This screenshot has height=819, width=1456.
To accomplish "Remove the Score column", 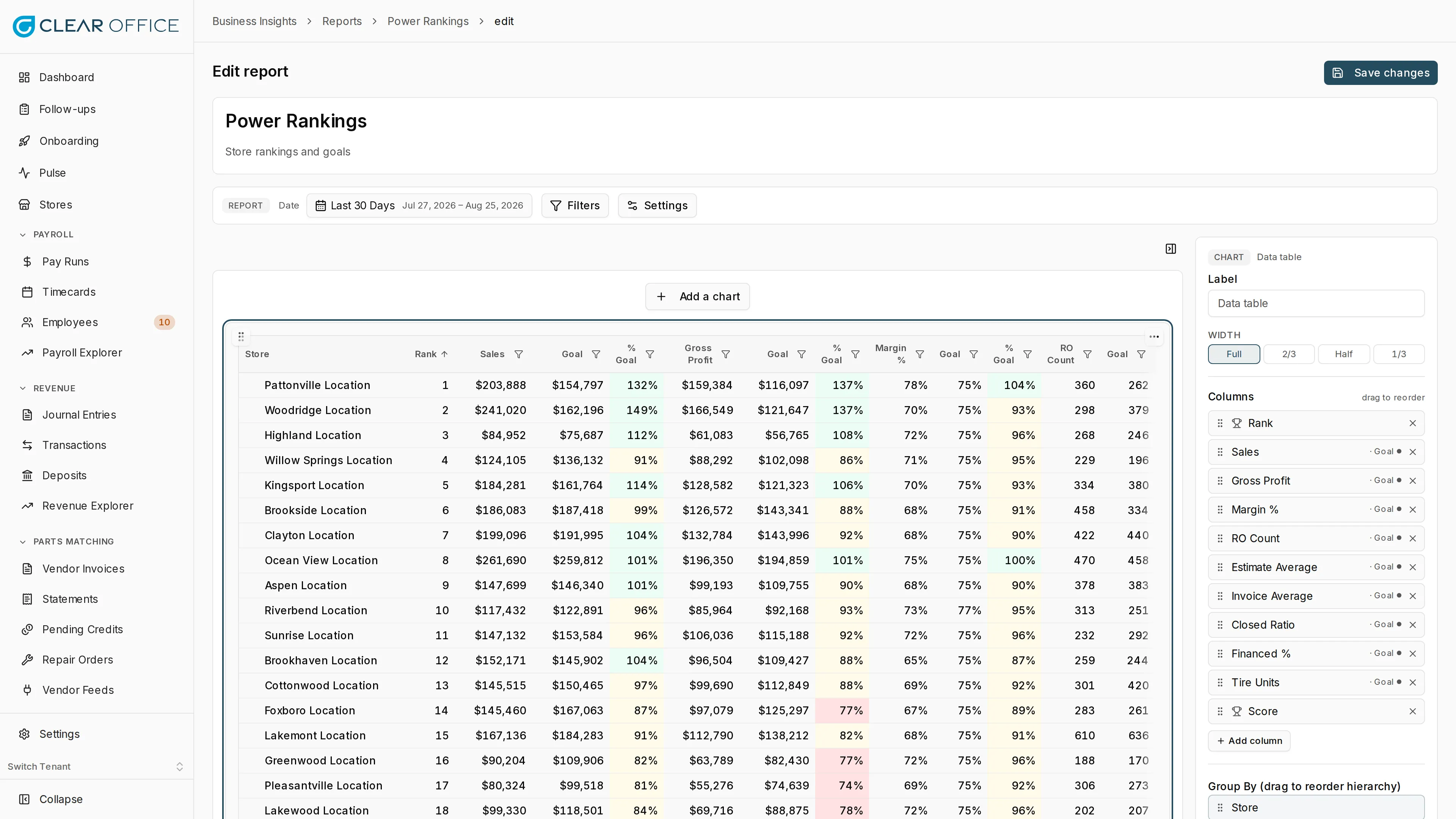I will 1412,712.
